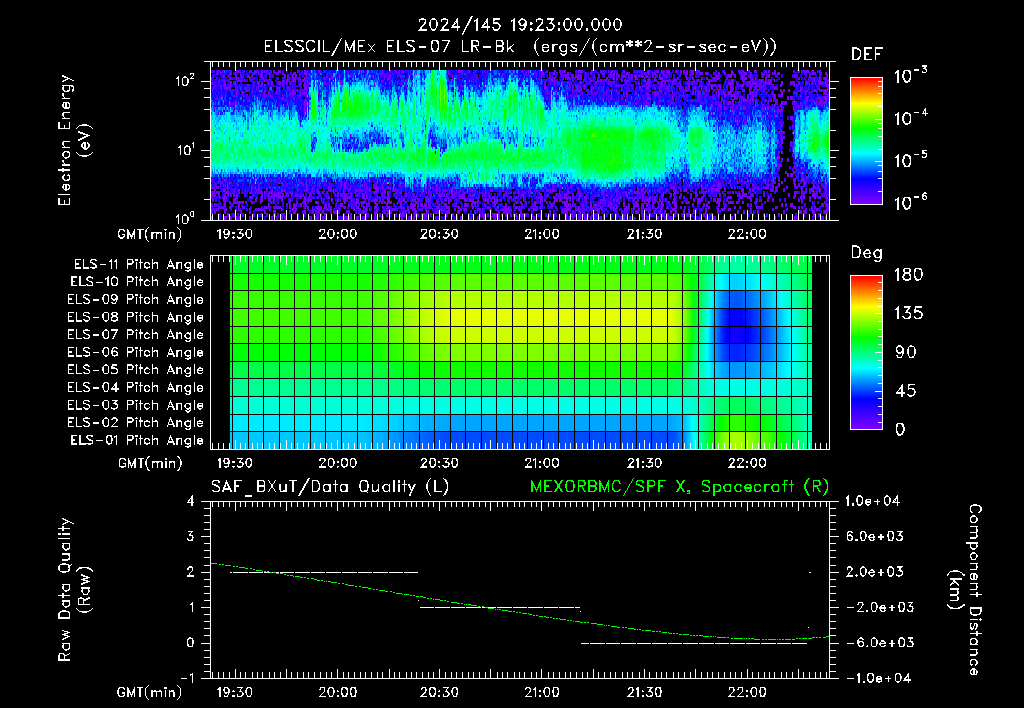Viewport: 1024px width, 708px height.
Task: Click the 135 tick on Deg scale
Action: click(x=908, y=313)
